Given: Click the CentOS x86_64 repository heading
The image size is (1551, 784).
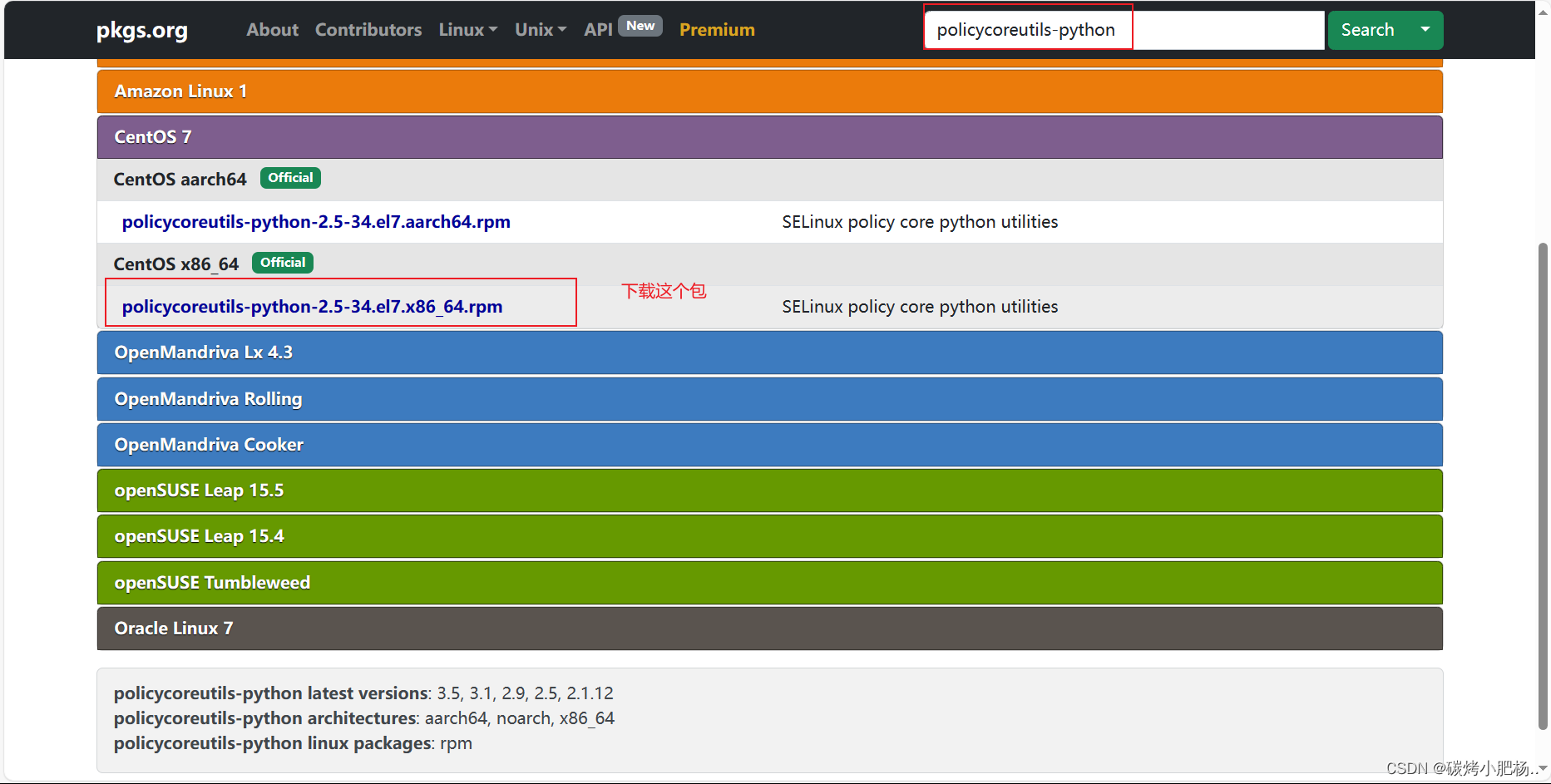Looking at the screenshot, I should click(176, 264).
